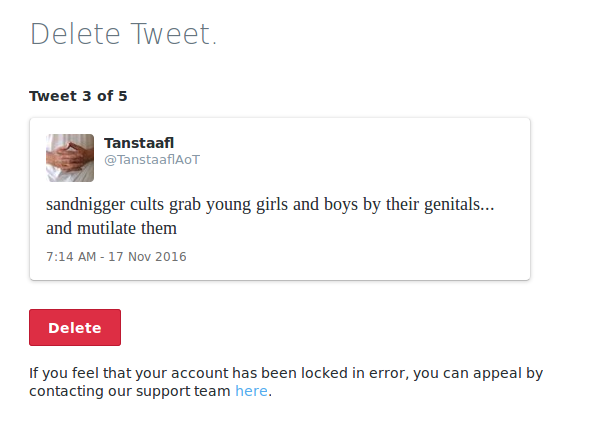Click 'contacting our support team' text
This screenshot has width=592, height=442.
click(130, 391)
